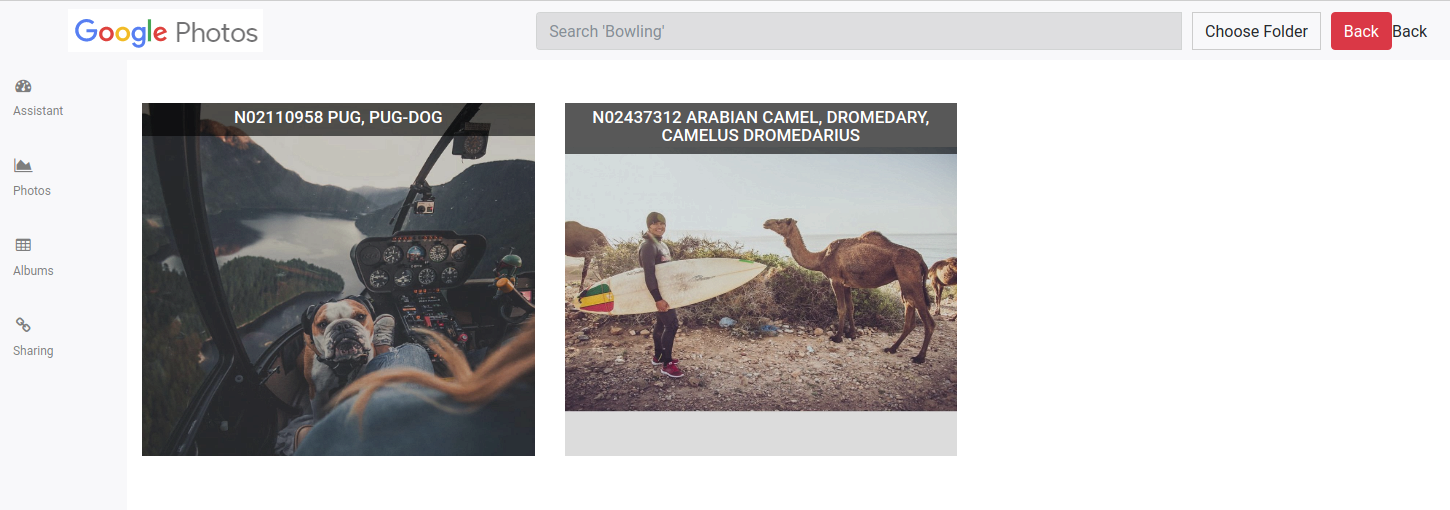
Task: Click the Choose Folder button
Action: [1256, 31]
